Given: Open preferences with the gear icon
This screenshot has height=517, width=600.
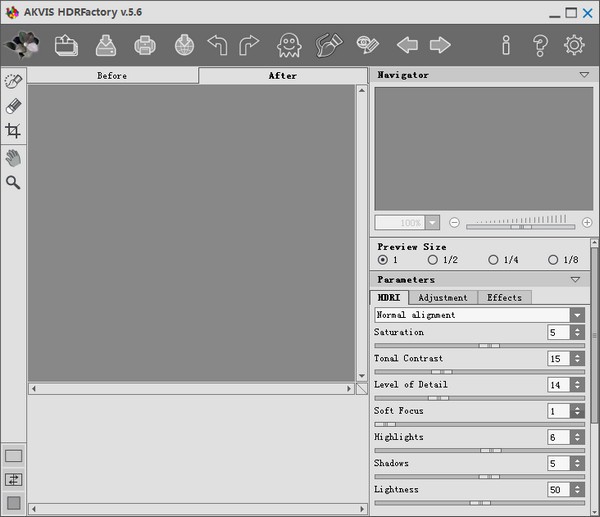Looking at the screenshot, I should pos(574,45).
